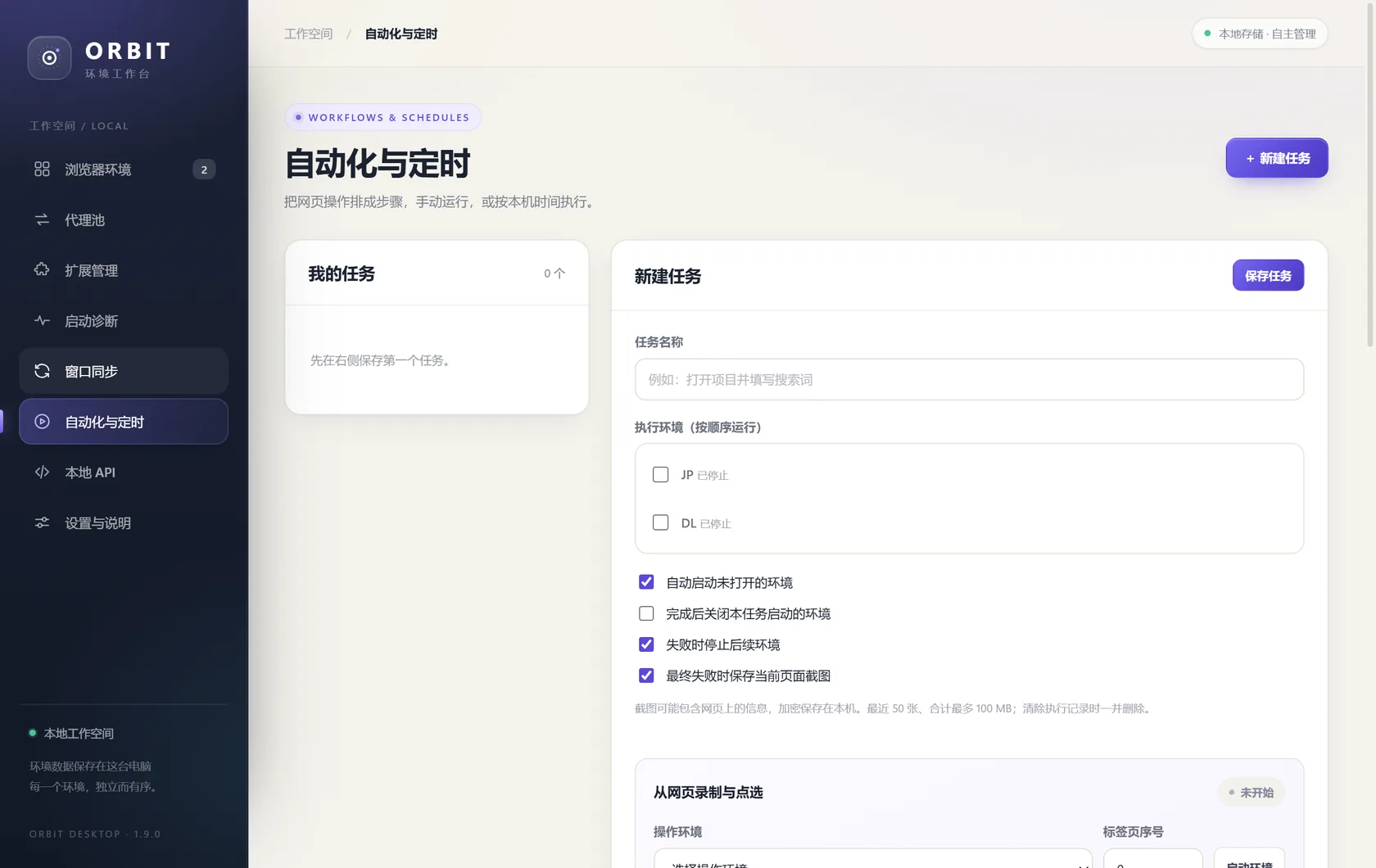This screenshot has height=868, width=1376.
Task: Click the 我的任务 count 0 个
Action: 554,274
